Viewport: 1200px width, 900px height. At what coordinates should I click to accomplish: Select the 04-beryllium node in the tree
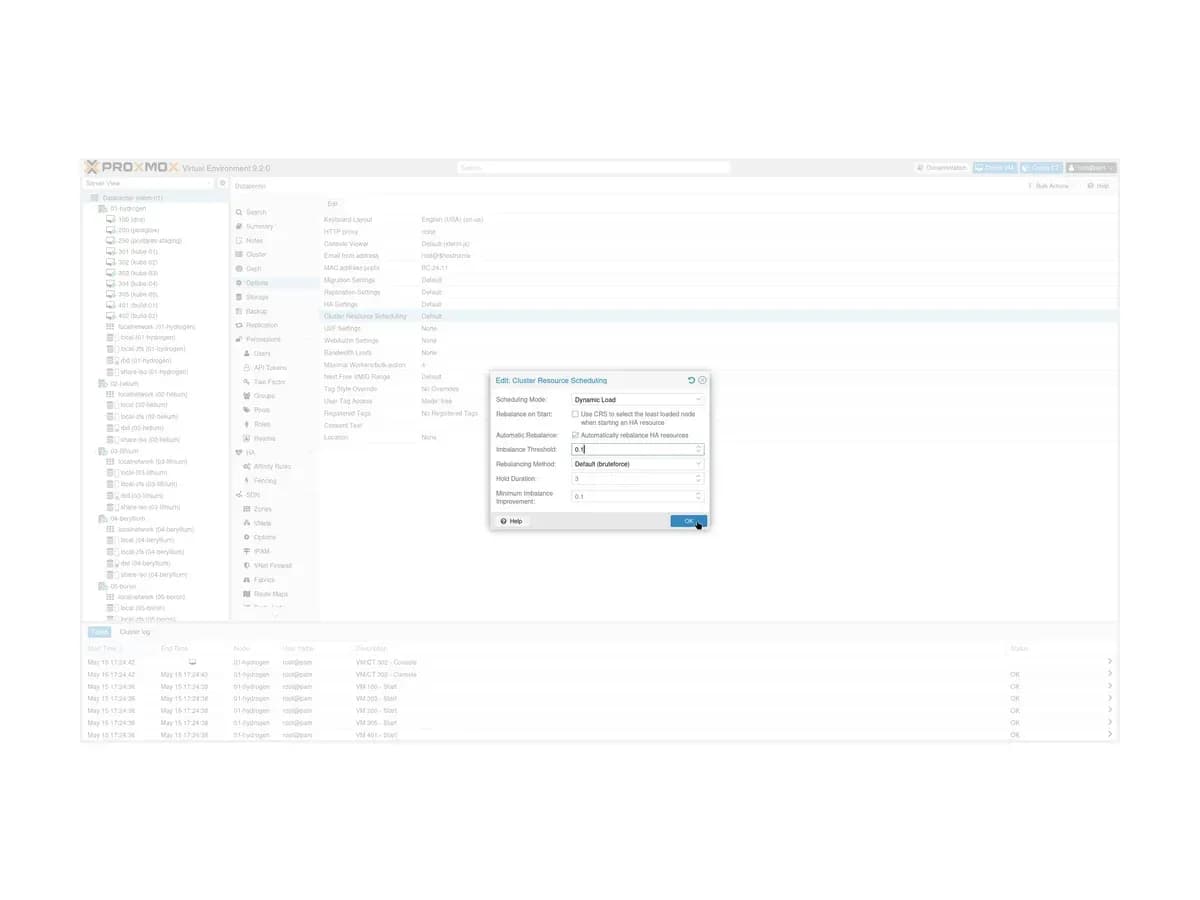tap(122, 519)
